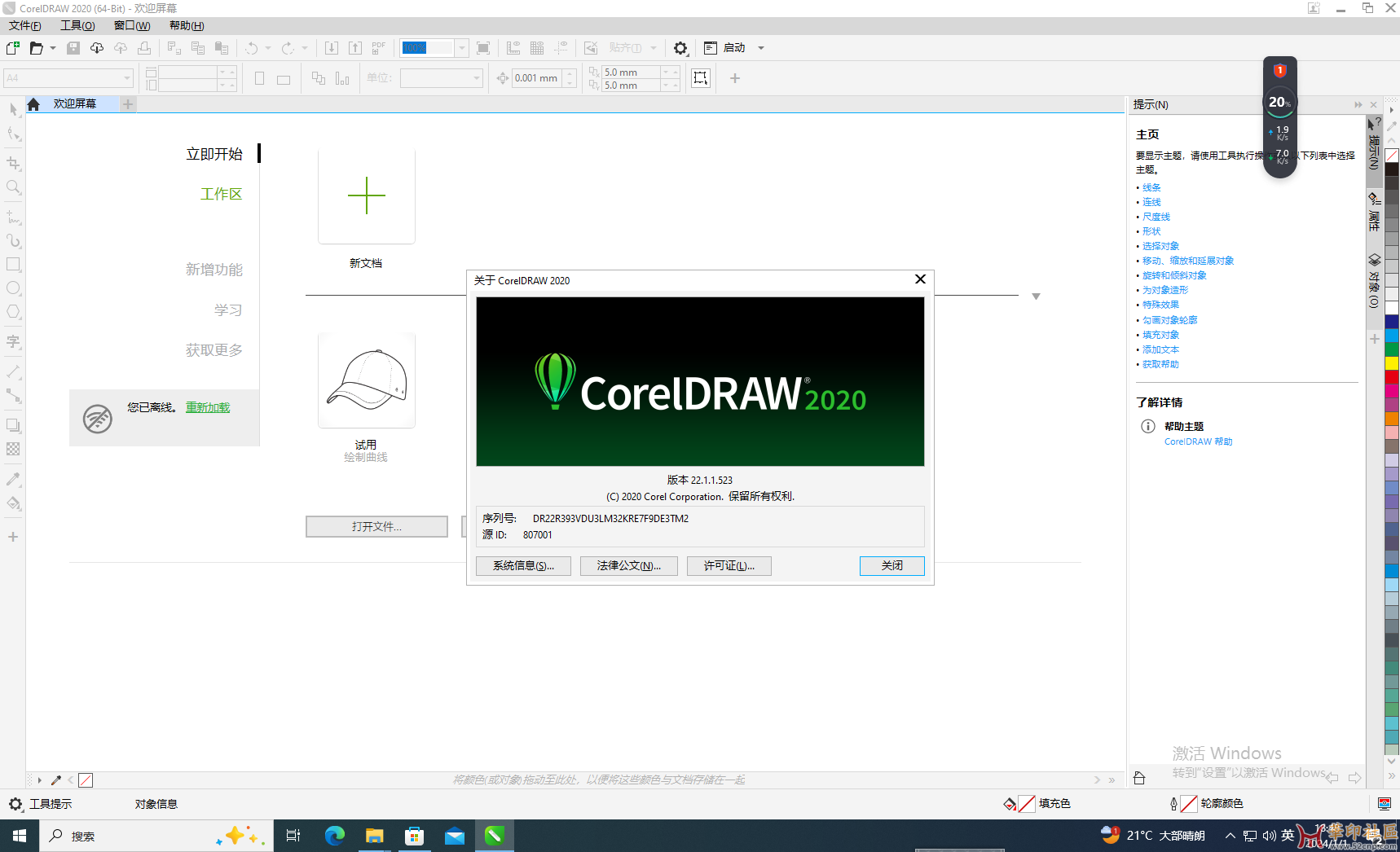Pick the red swatch in the palette
The height and width of the screenshot is (852, 1400).
[1392, 376]
